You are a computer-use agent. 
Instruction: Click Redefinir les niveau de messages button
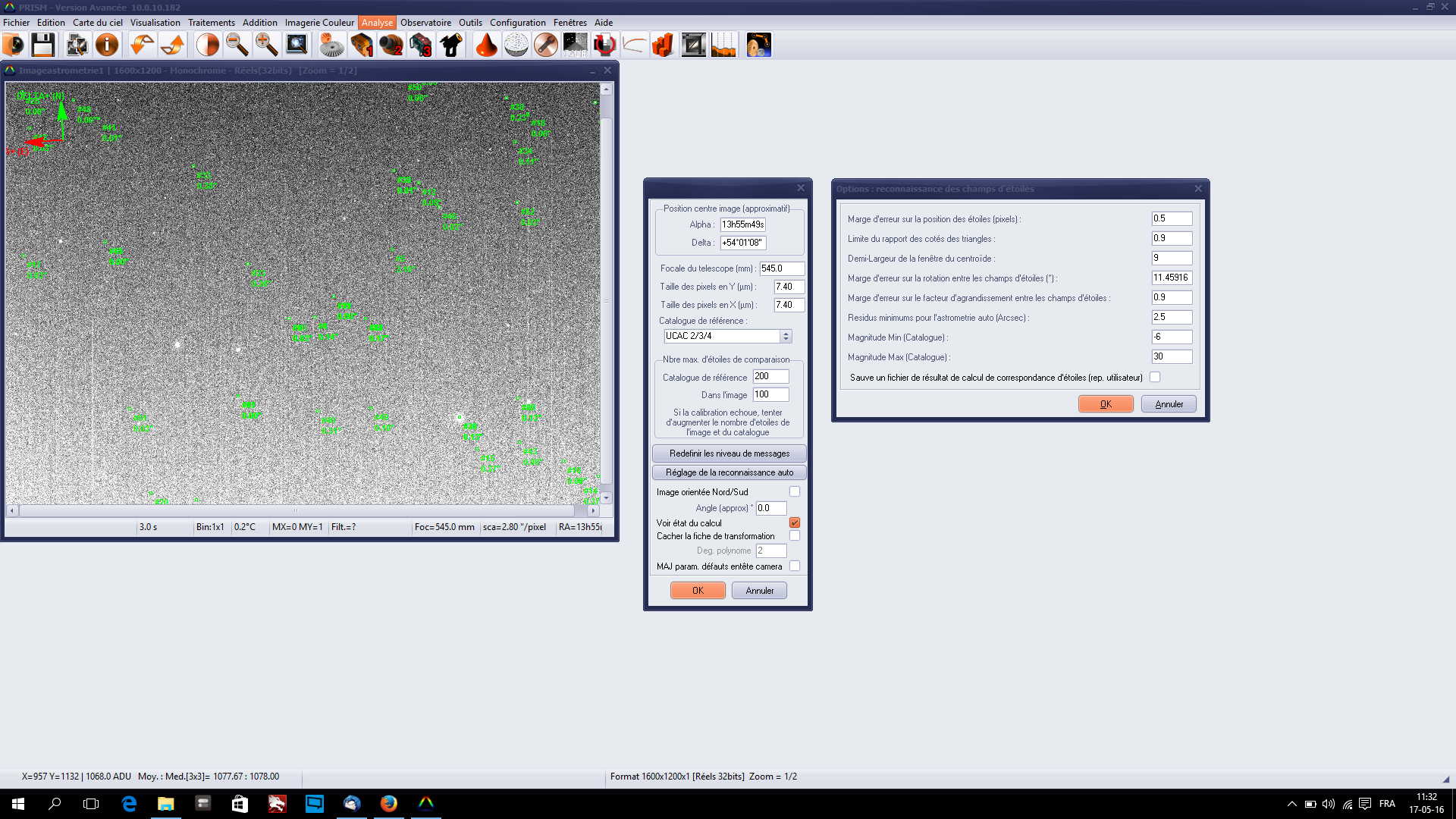[729, 453]
